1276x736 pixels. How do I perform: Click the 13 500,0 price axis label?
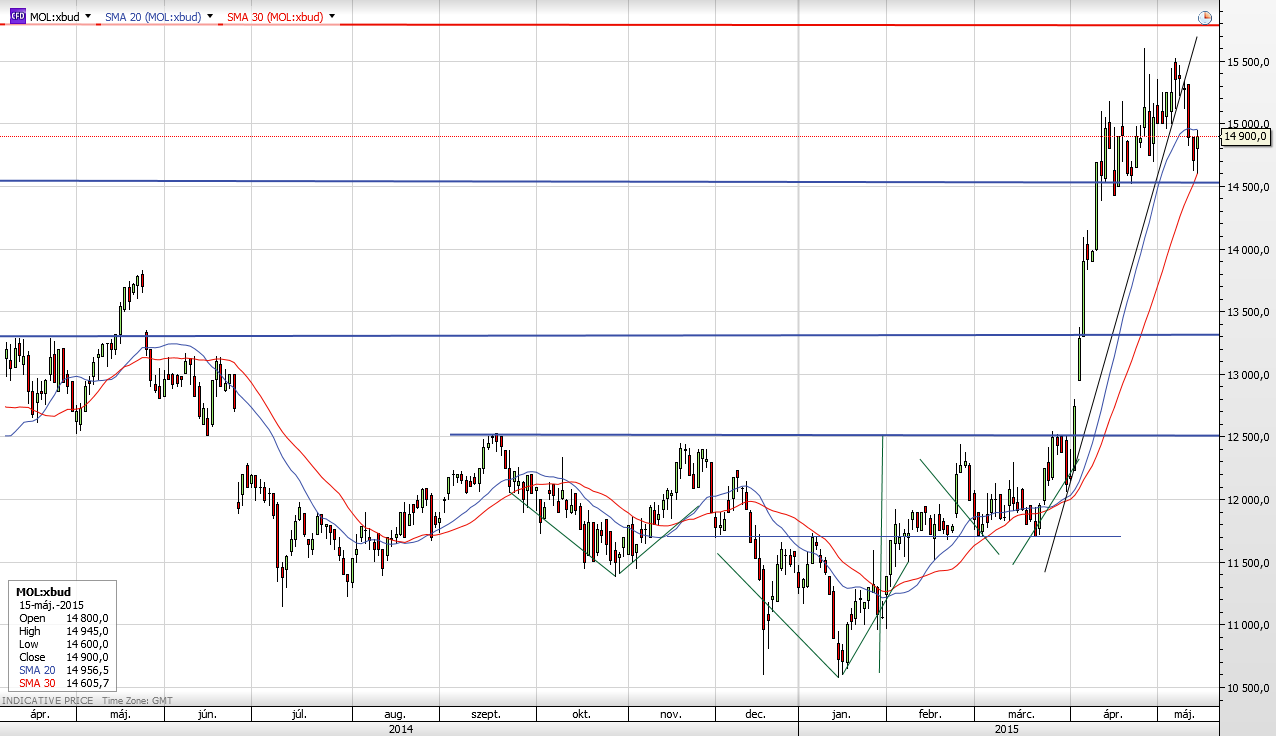click(1247, 313)
